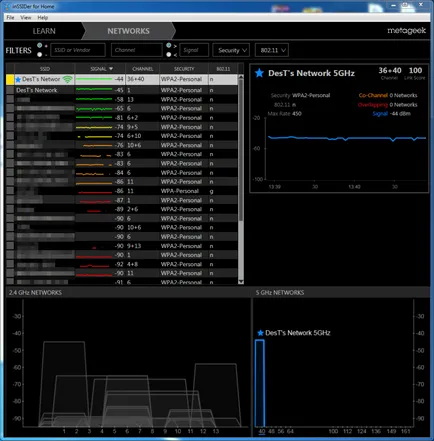Click the scroll up arrow of network list
Viewport: 434px width, 441px height.
(241, 77)
